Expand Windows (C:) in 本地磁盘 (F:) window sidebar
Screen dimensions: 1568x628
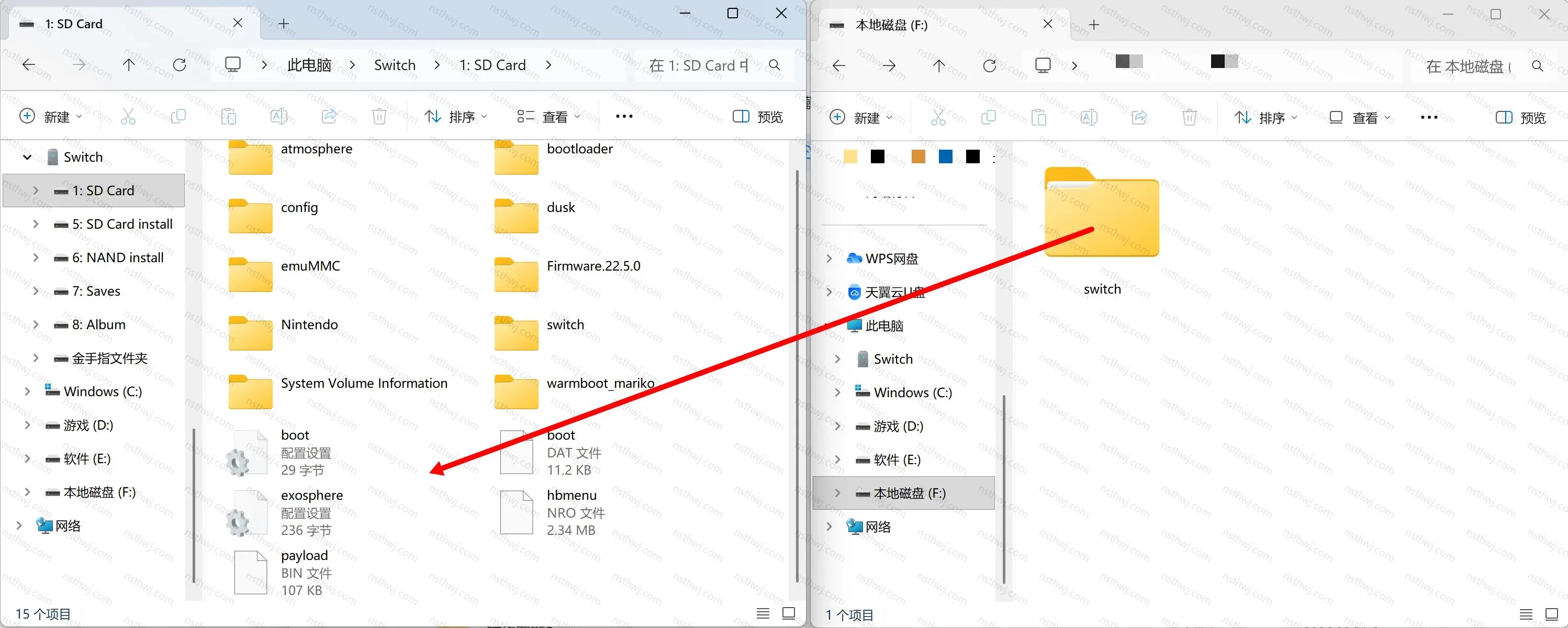tap(837, 392)
